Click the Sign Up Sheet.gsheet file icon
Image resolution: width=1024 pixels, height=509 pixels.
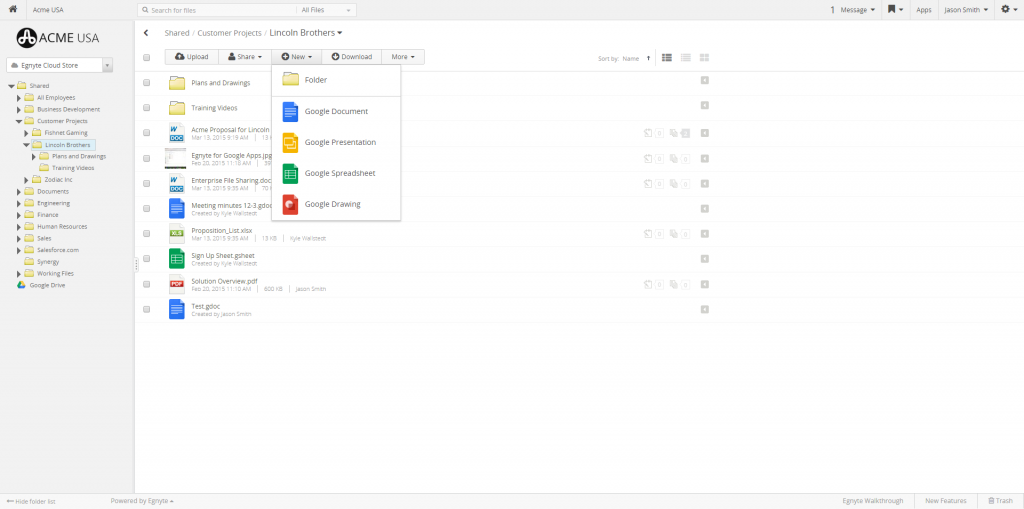[177, 259]
